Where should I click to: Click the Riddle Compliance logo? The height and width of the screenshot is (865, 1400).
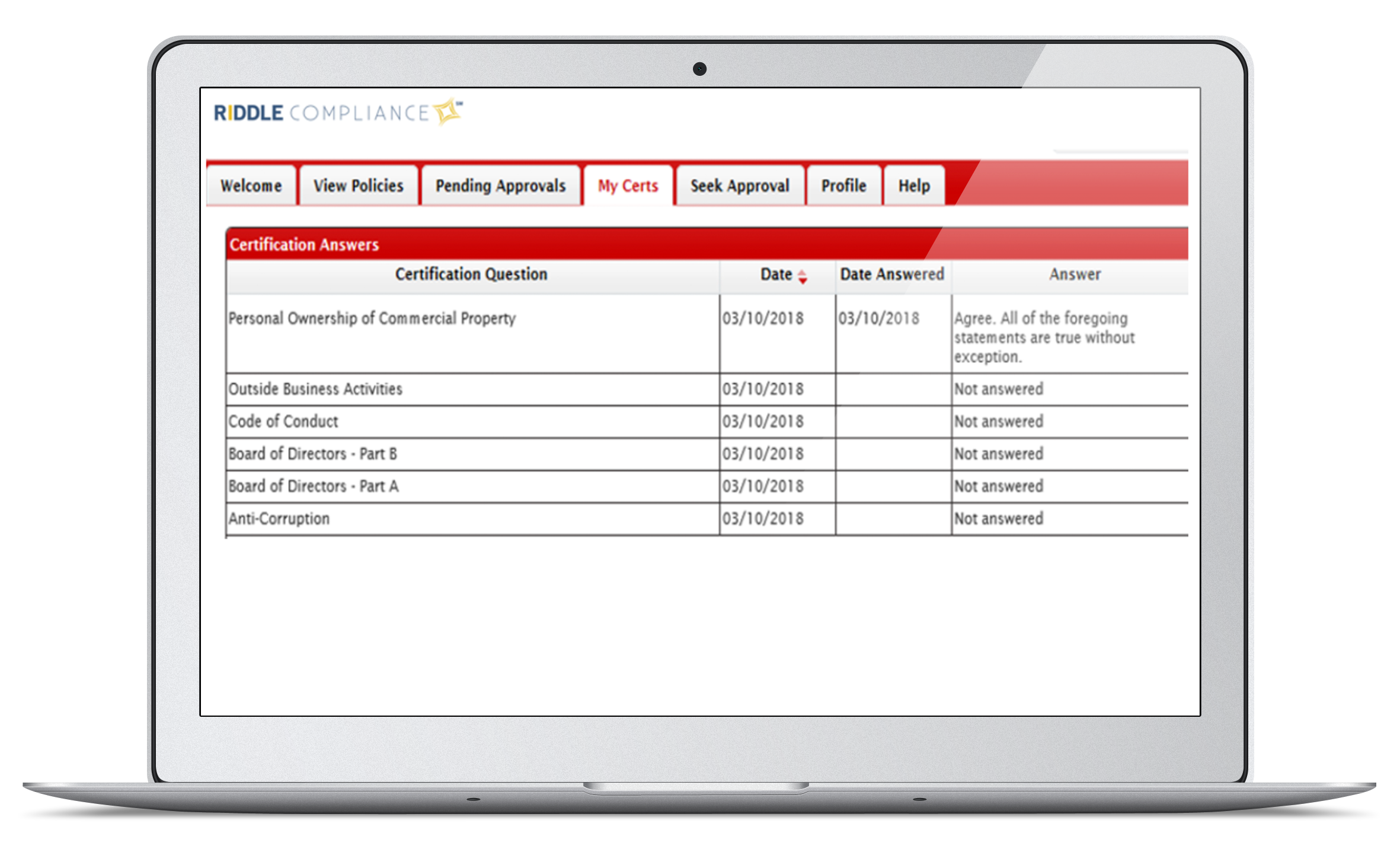(x=338, y=112)
